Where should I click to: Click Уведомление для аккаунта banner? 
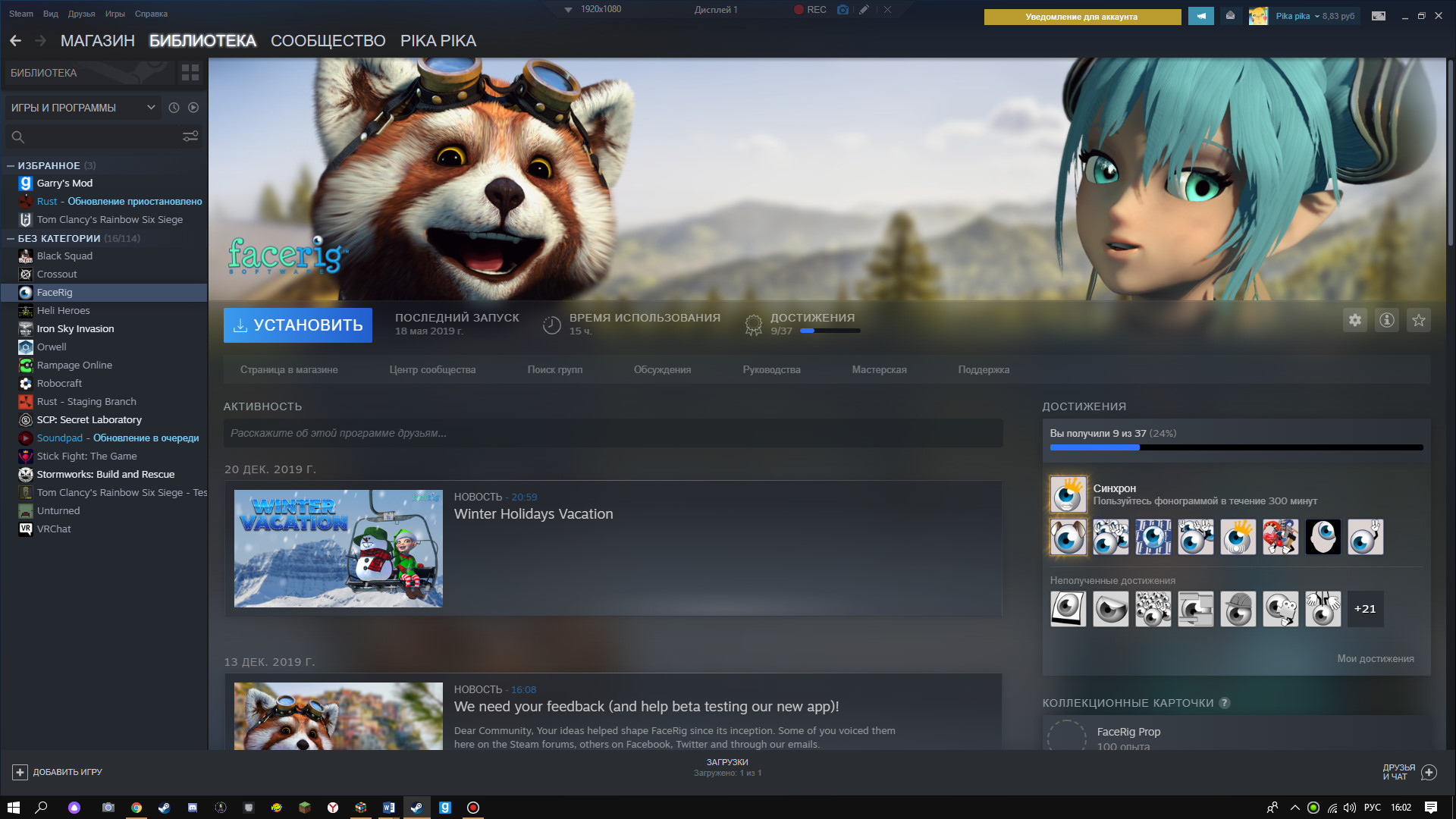(x=1082, y=17)
